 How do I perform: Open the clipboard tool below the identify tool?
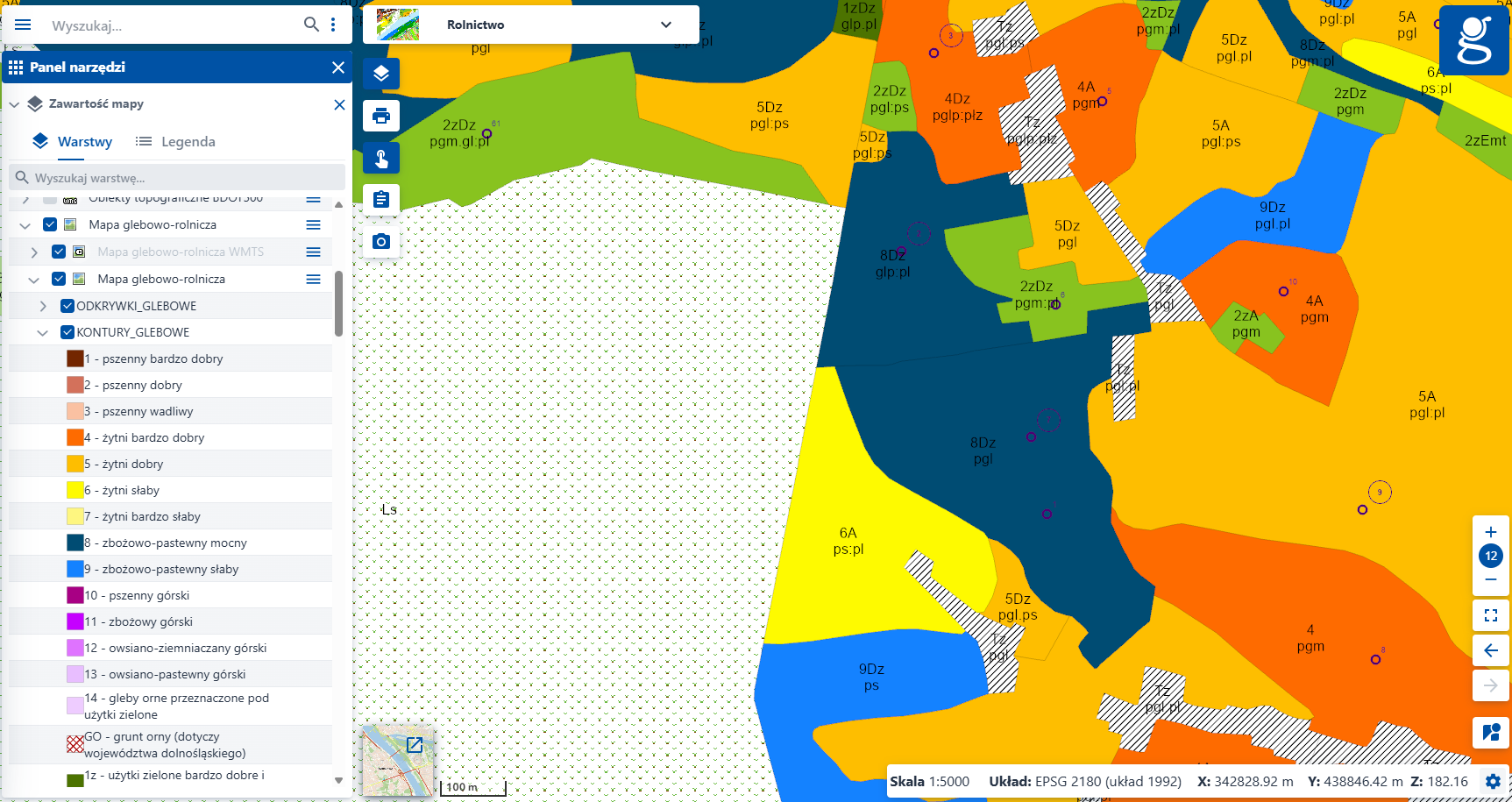point(381,199)
